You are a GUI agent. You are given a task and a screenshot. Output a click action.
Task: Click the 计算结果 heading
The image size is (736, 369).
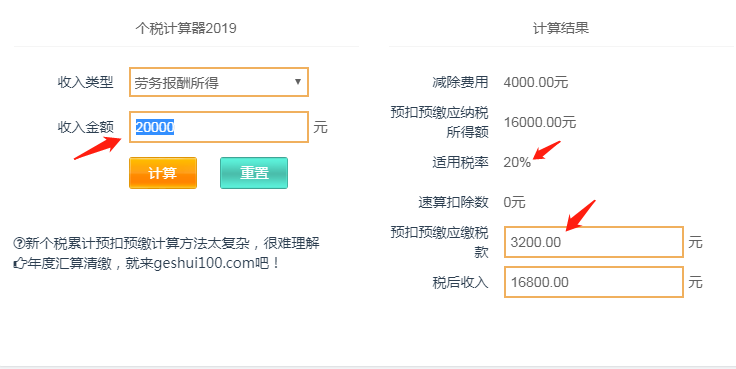pyautogui.click(x=561, y=28)
